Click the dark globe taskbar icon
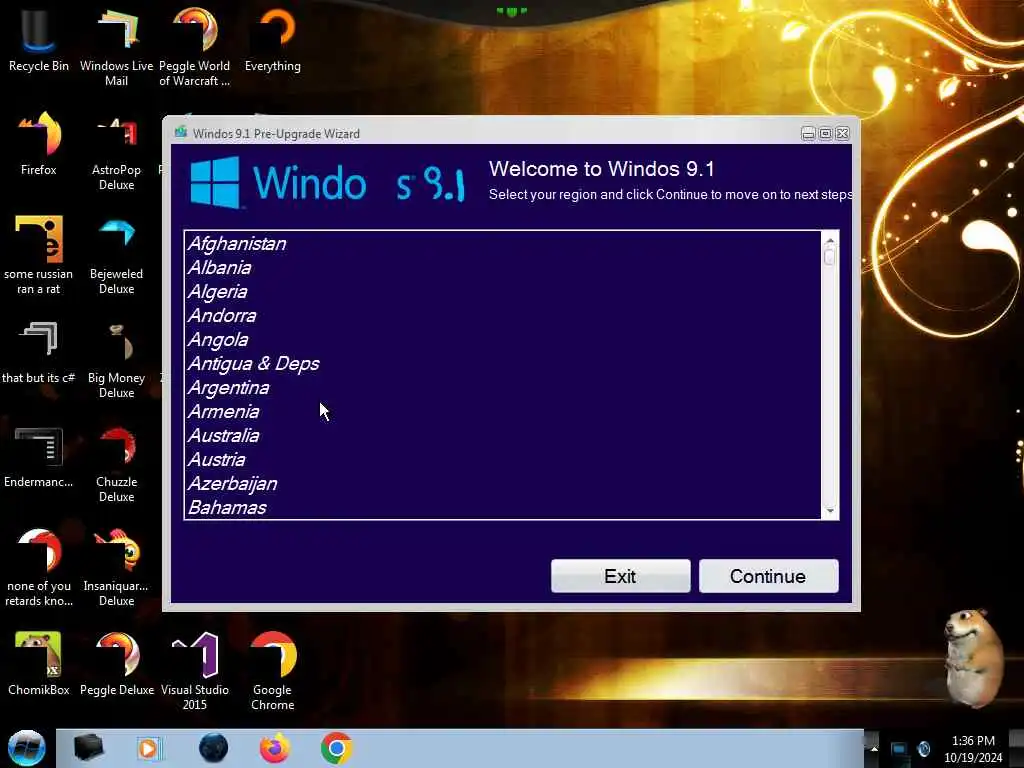Image resolution: width=1024 pixels, height=768 pixels. [214, 748]
